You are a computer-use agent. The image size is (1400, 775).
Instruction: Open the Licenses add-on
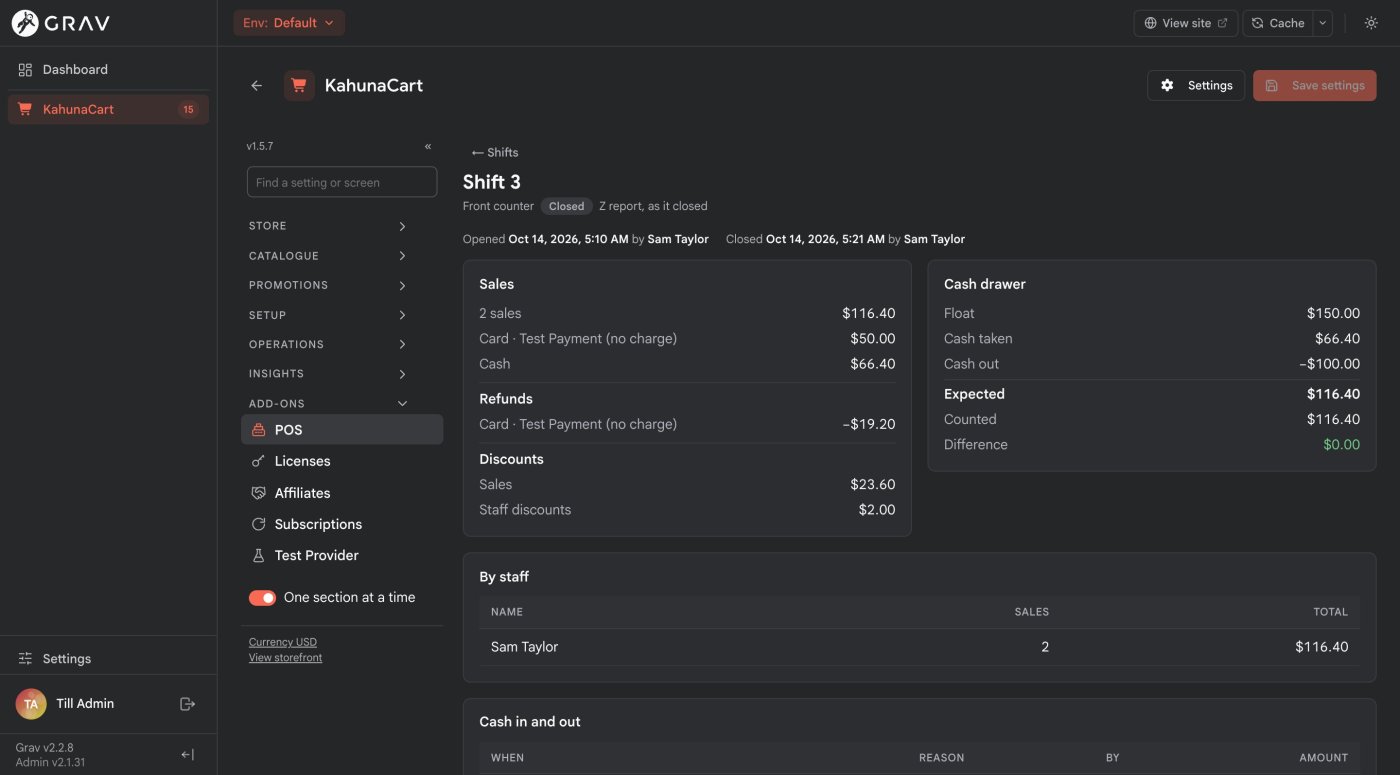[342, 461]
